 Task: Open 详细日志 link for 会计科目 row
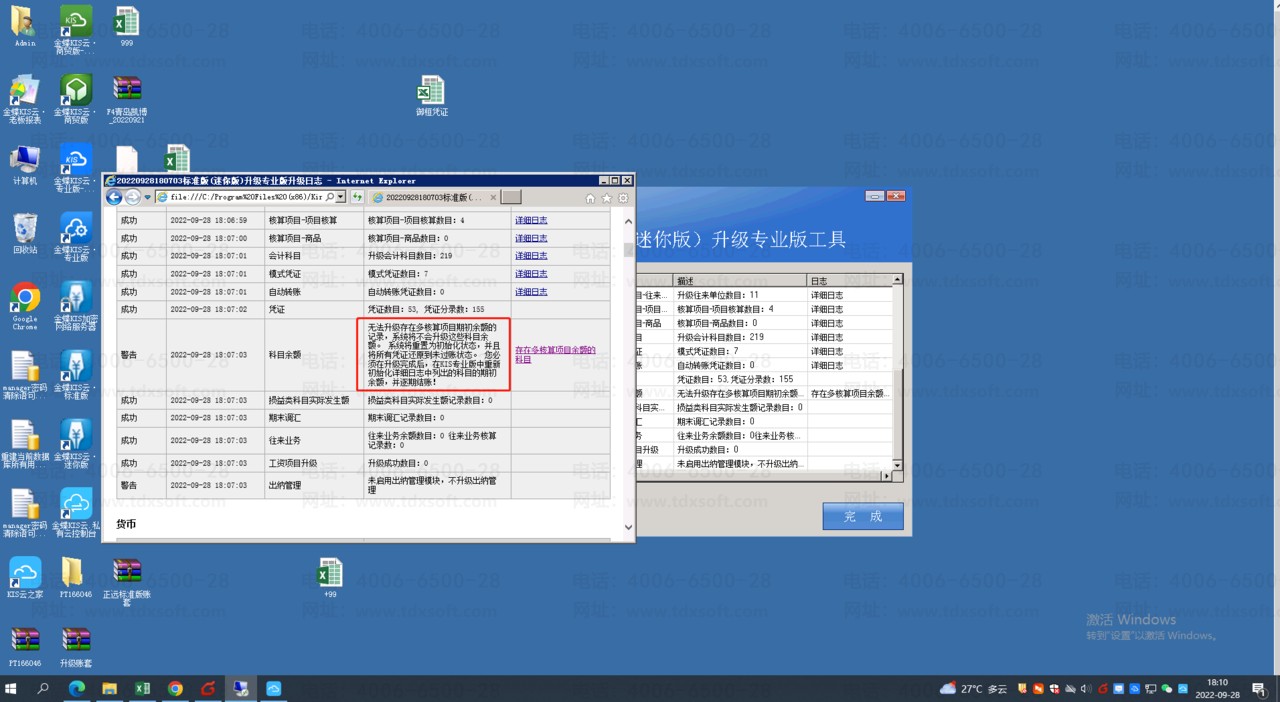pos(531,256)
